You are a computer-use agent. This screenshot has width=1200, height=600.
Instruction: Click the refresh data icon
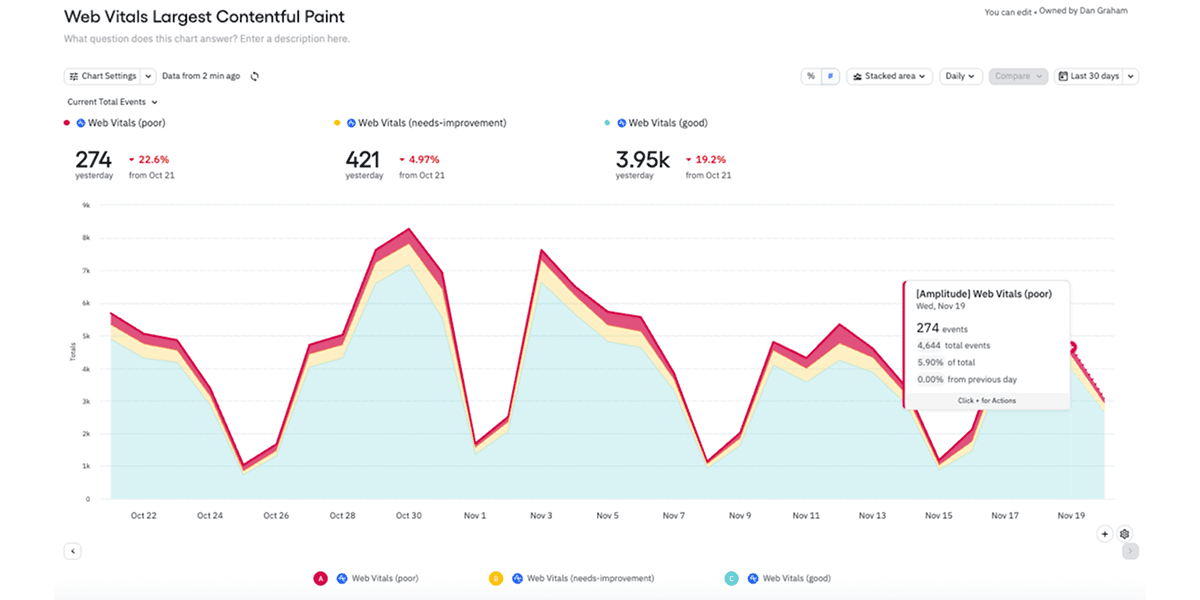coord(255,76)
